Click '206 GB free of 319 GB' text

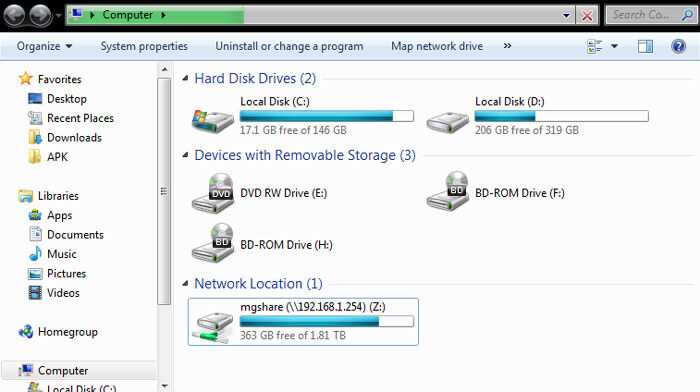(527, 130)
